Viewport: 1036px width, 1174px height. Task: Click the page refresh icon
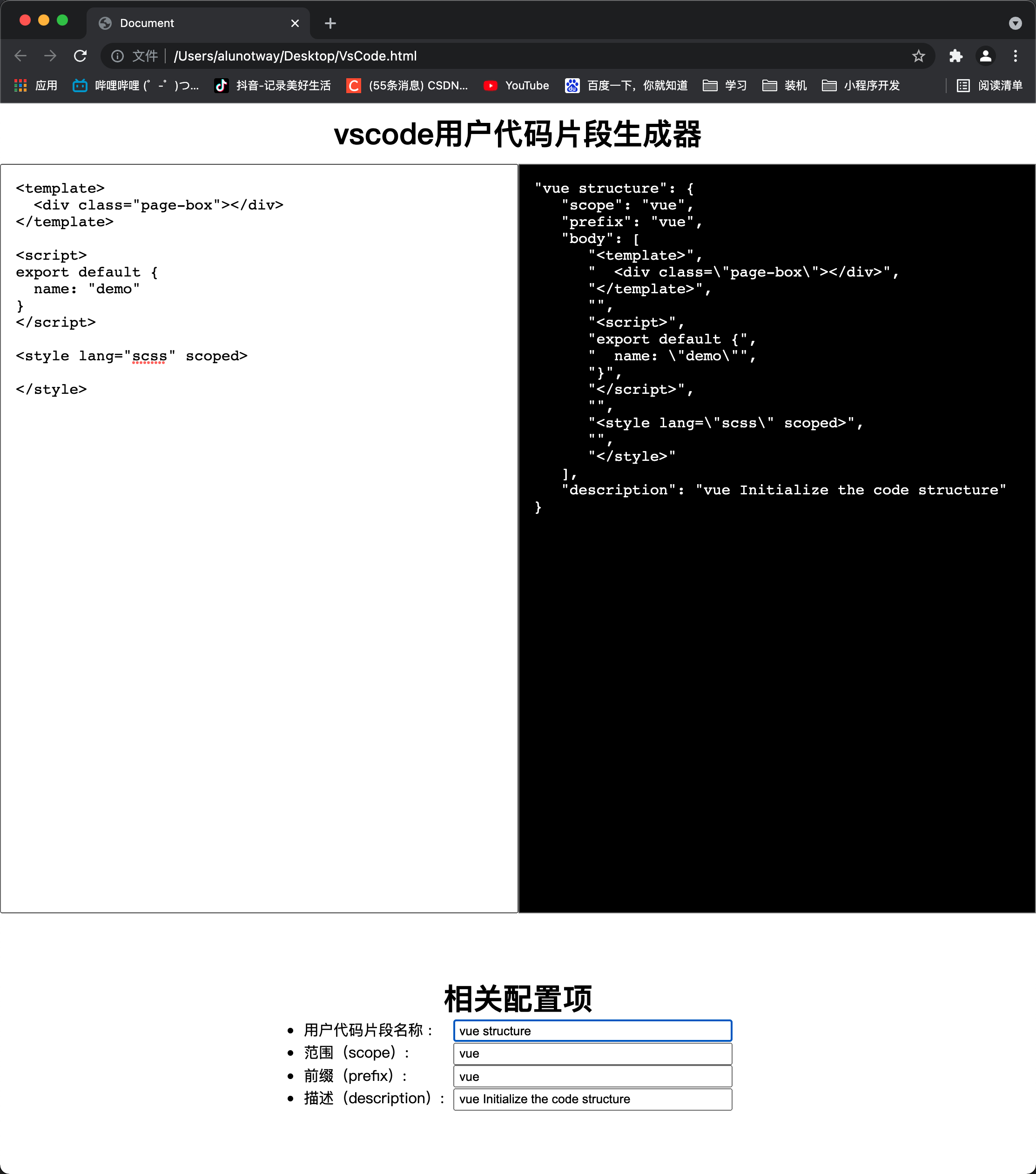pyautogui.click(x=83, y=56)
